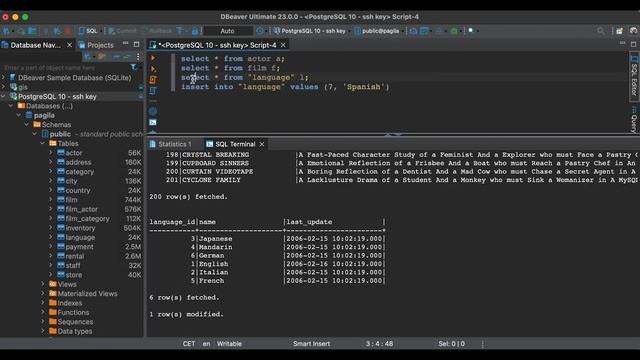
Task: Switch to the Projects tab
Action: [x=96, y=45]
